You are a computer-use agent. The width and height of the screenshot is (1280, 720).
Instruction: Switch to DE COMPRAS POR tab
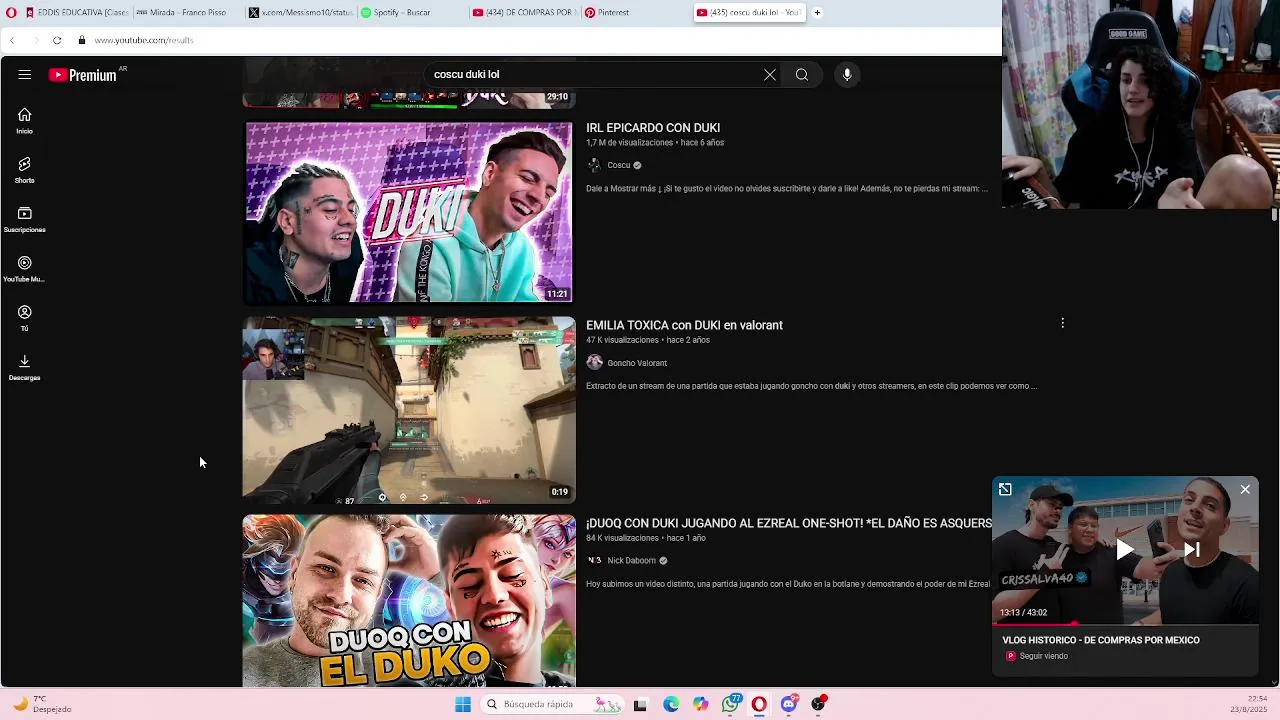pyautogui.click(x=525, y=13)
